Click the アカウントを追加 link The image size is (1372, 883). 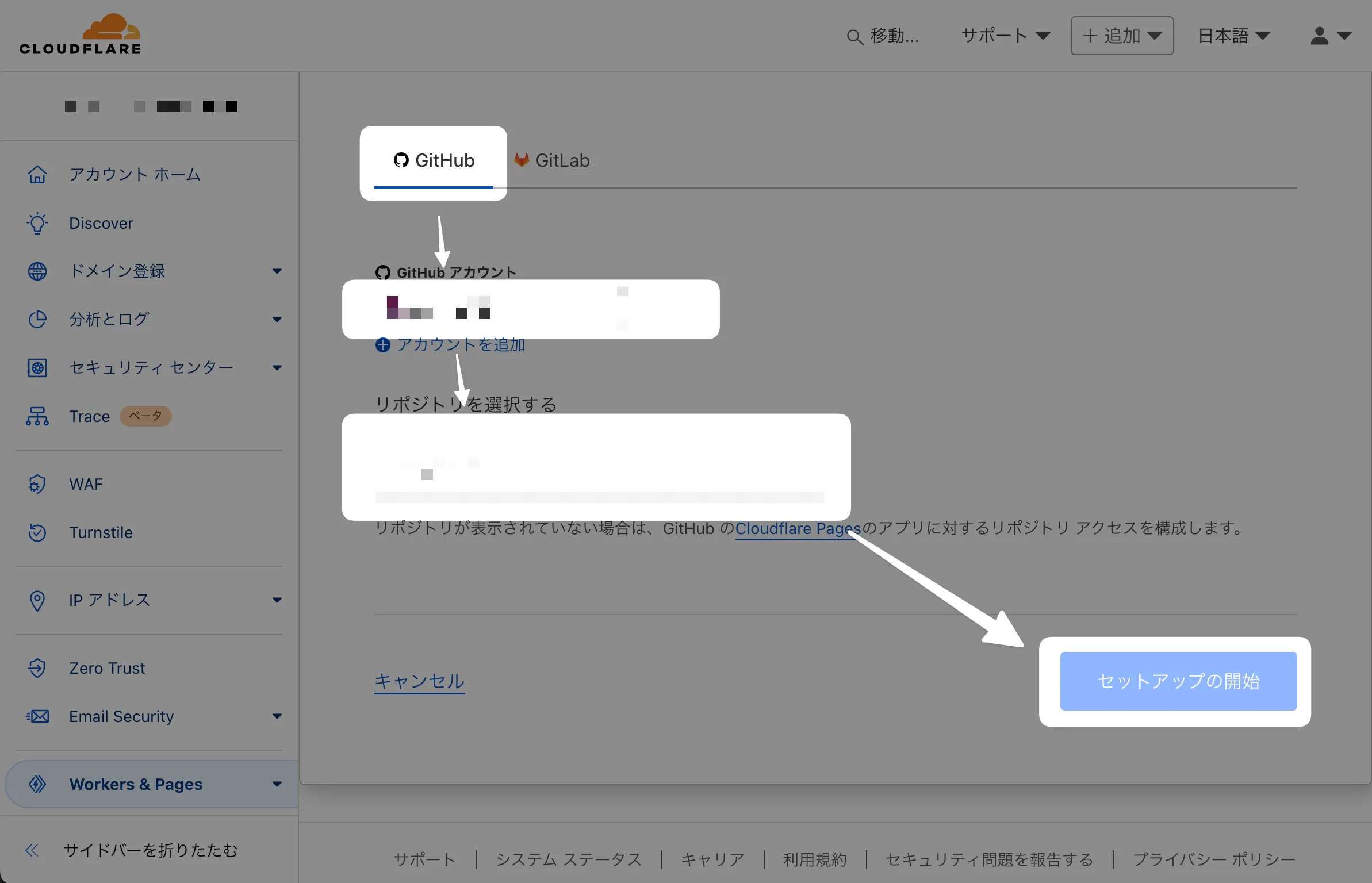click(451, 345)
